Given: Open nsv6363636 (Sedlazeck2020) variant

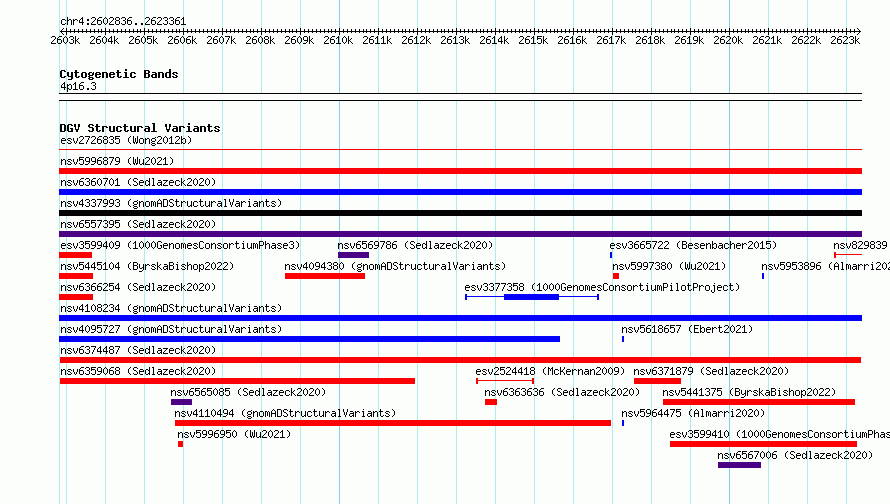Looking at the screenshot, I should [x=562, y=392].
